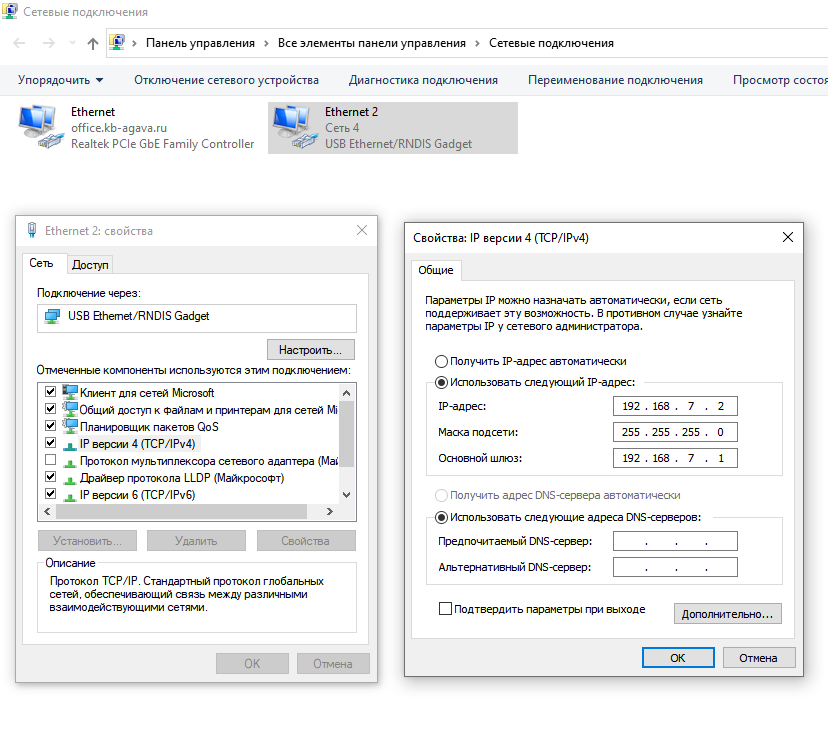Check Подтвердить параметры при выходе
The height and width of the screenshot is (749, 828).
pyautogui.click(x=446, y=608)
